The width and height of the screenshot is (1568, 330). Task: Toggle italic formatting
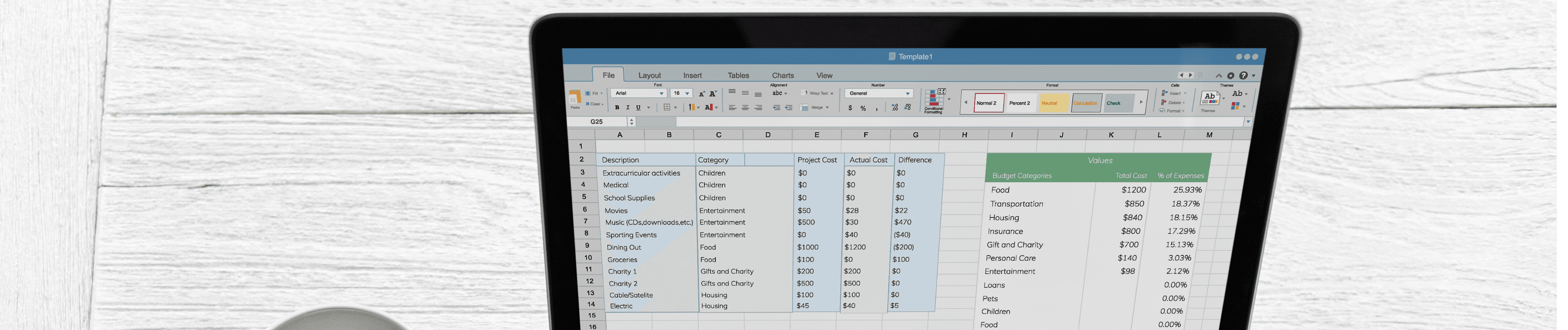click(x=627, y=108)
